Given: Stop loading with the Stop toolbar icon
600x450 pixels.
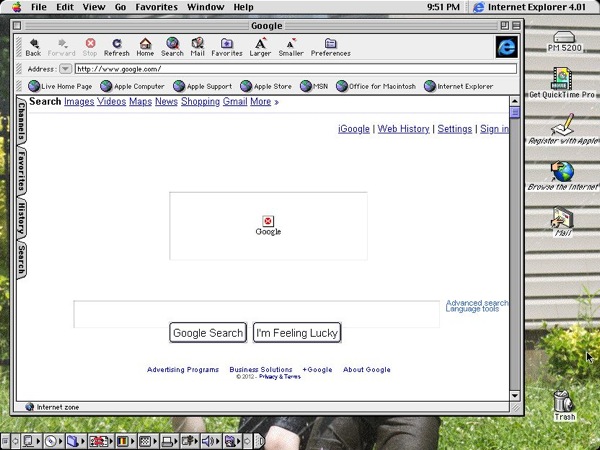Looking at the screenshot, I should (90, 47).
